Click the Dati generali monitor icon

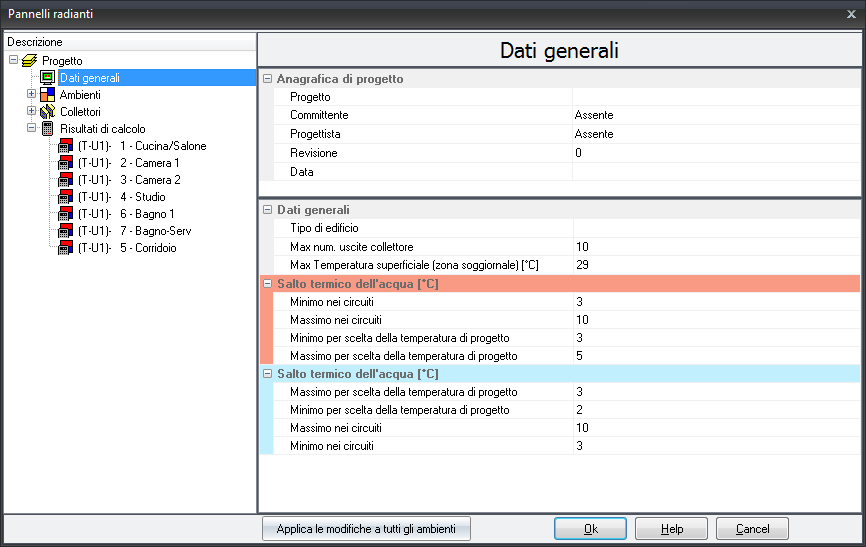48,78
